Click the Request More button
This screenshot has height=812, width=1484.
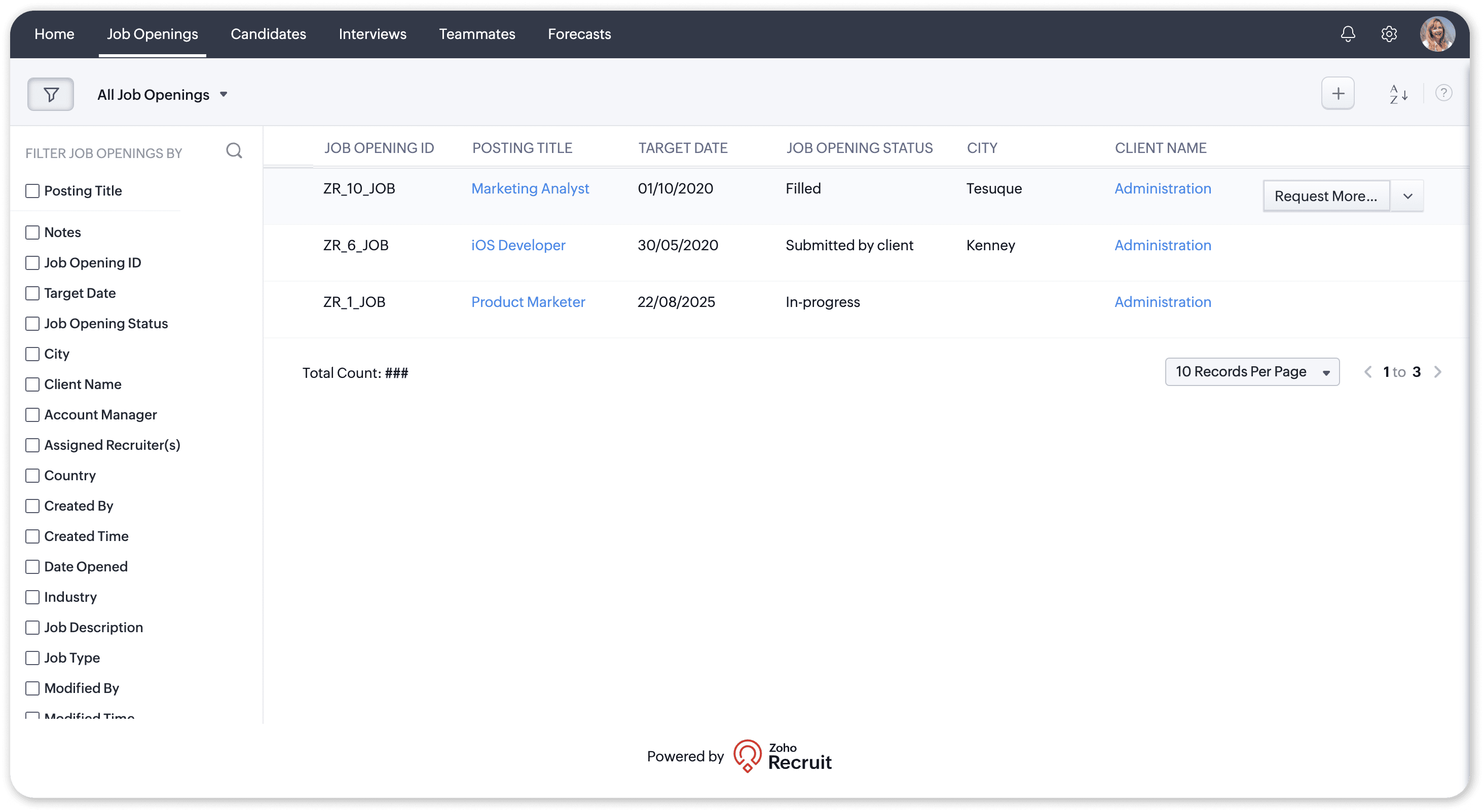(1325, 197)
